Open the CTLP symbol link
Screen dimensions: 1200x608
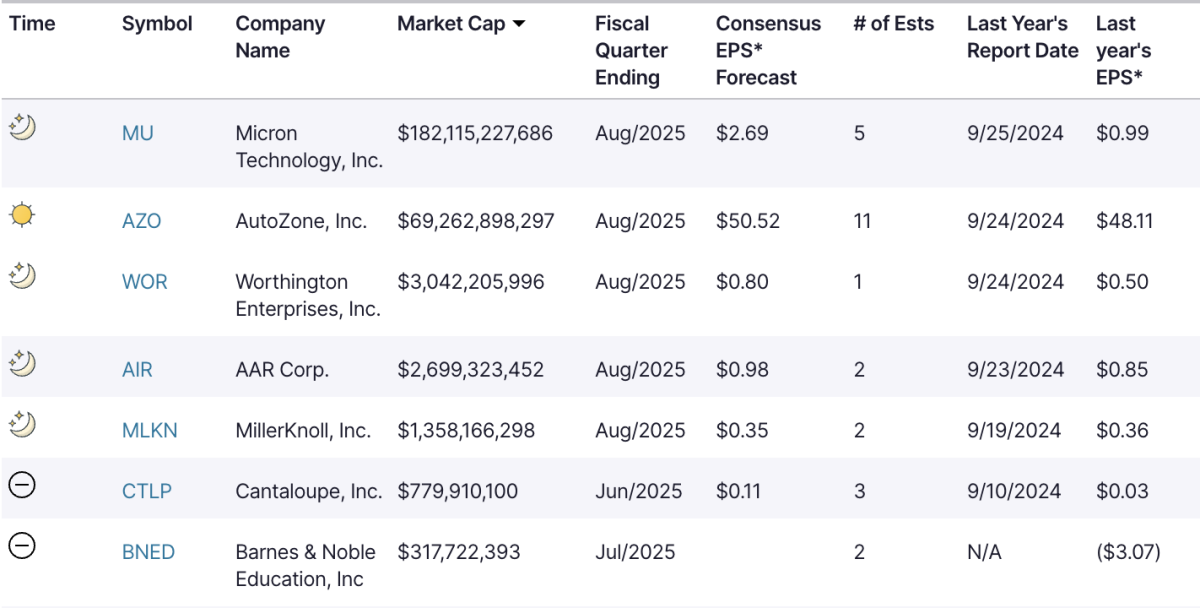click(x=146, y=491)
